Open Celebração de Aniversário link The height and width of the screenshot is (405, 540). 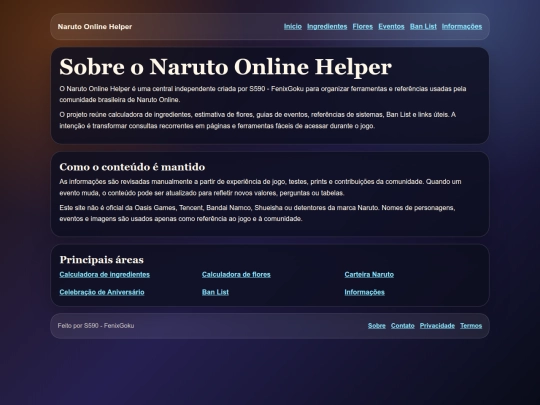[x=102, y=292]
